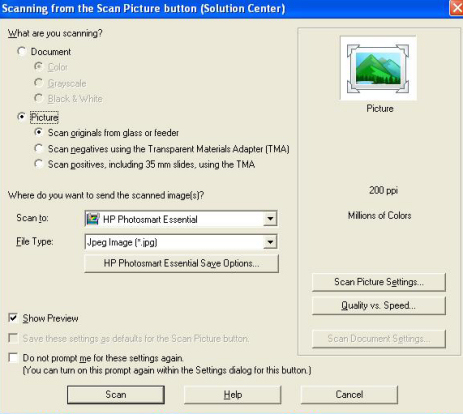Toggle the Show Preview checkbox
463x414 pixels.
[x=13, y=318]
